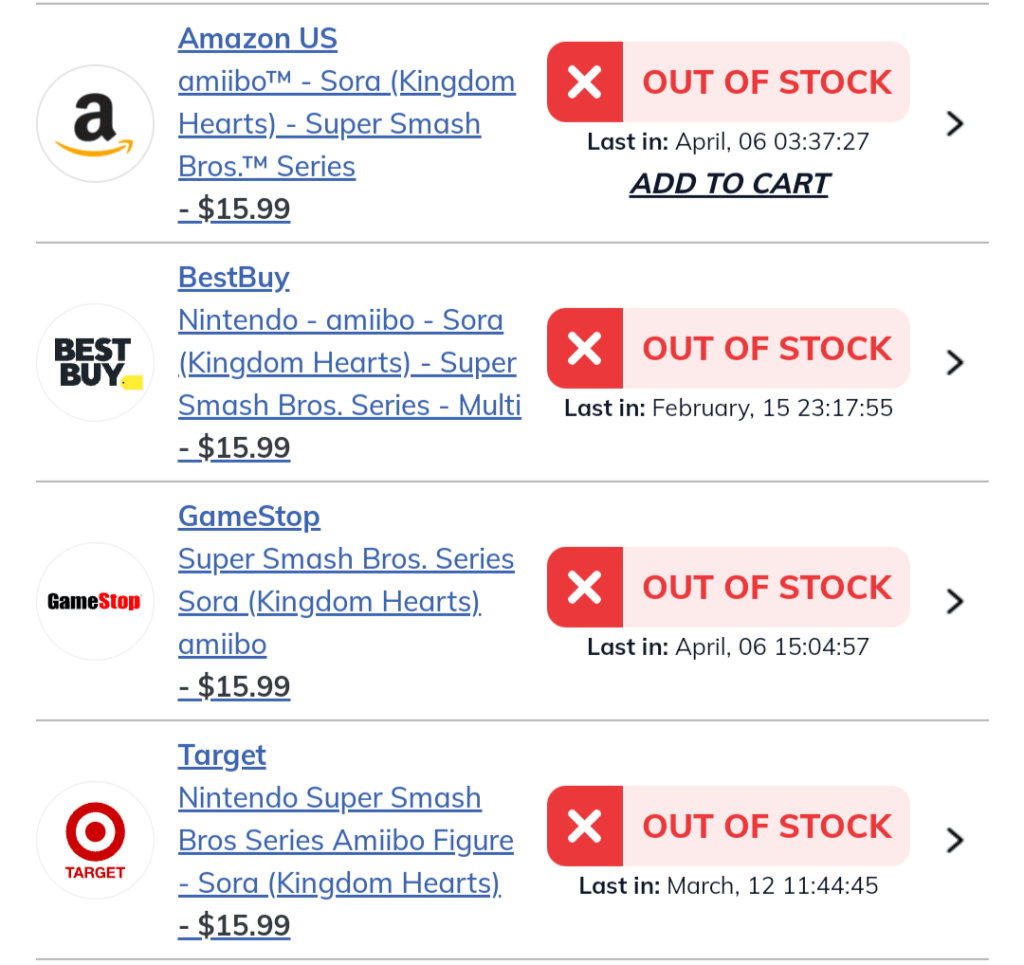Image resolution: width=1024 pixels, height=965 pixels.
Task: Click red X icon in GameStop row
Action: click(585, 587)
